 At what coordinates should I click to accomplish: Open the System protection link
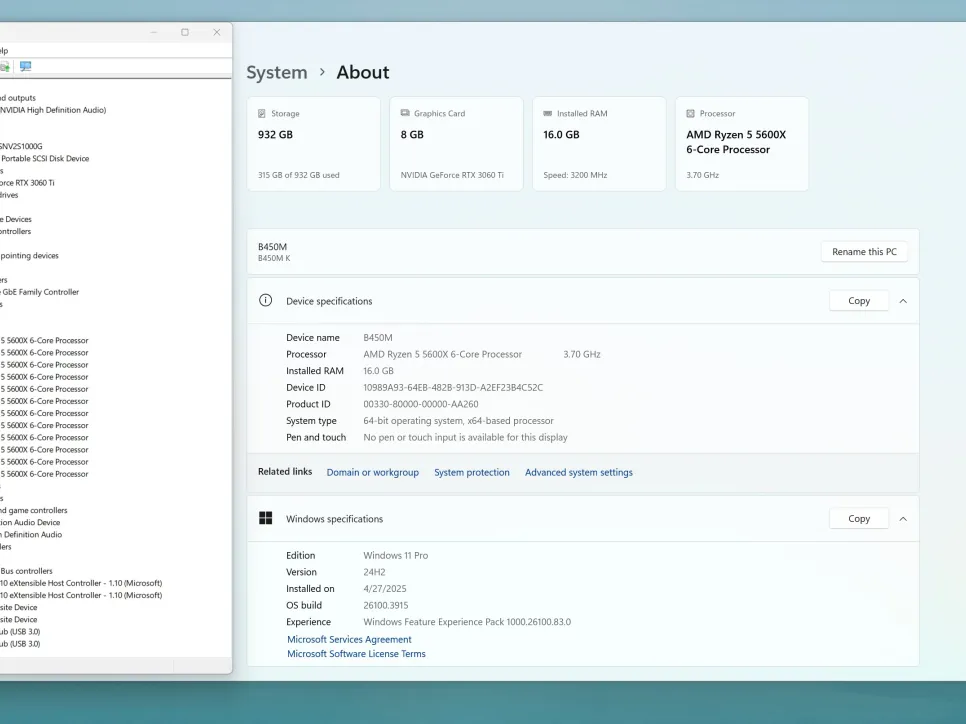[x=472, y=472]
